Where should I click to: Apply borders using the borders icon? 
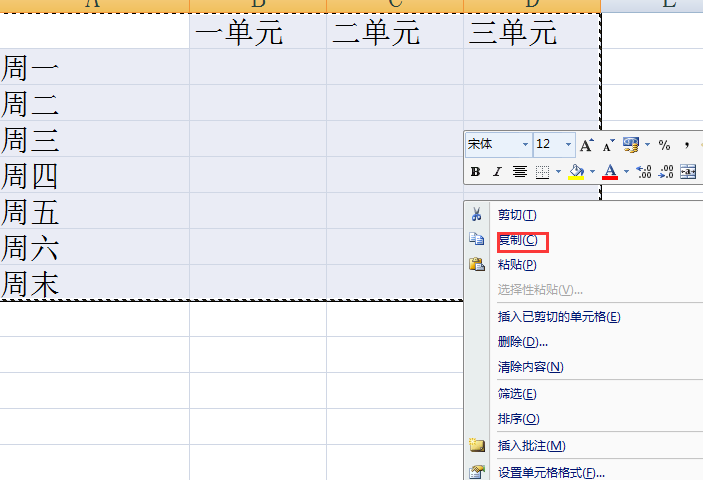pyautogui.click(x=542, y=172)
